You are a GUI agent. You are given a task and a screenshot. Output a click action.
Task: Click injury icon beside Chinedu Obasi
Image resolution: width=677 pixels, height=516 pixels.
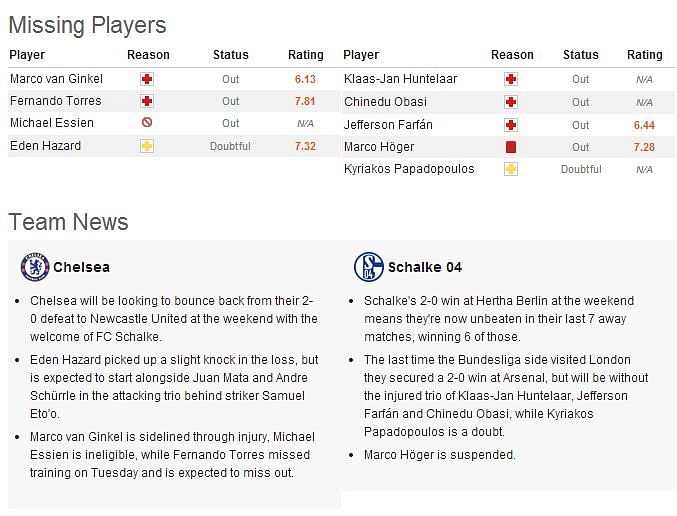click(x=511, y=102)
